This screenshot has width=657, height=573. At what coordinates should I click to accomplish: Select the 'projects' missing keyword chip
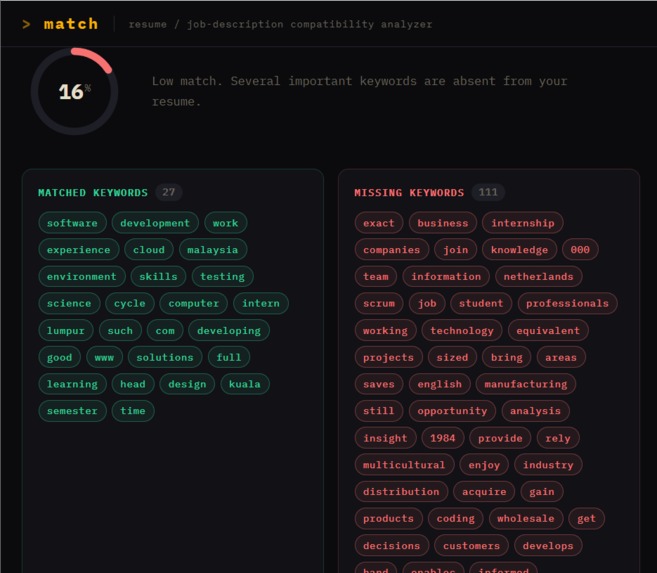pyautogui.click(x=388, y=357)
